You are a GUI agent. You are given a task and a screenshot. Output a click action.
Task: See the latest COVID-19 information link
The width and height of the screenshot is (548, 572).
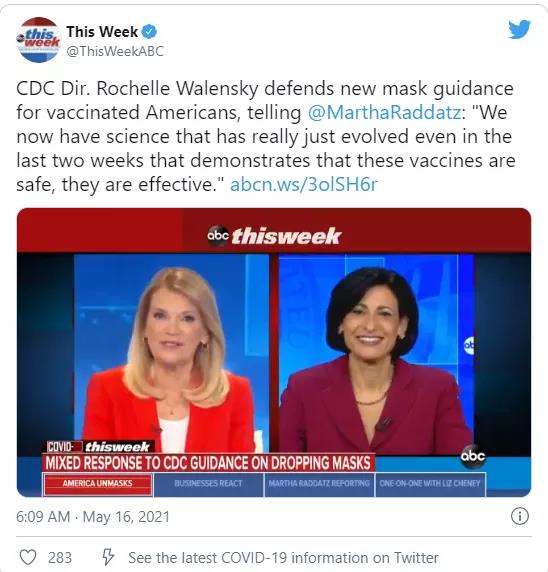coord(283,558)
